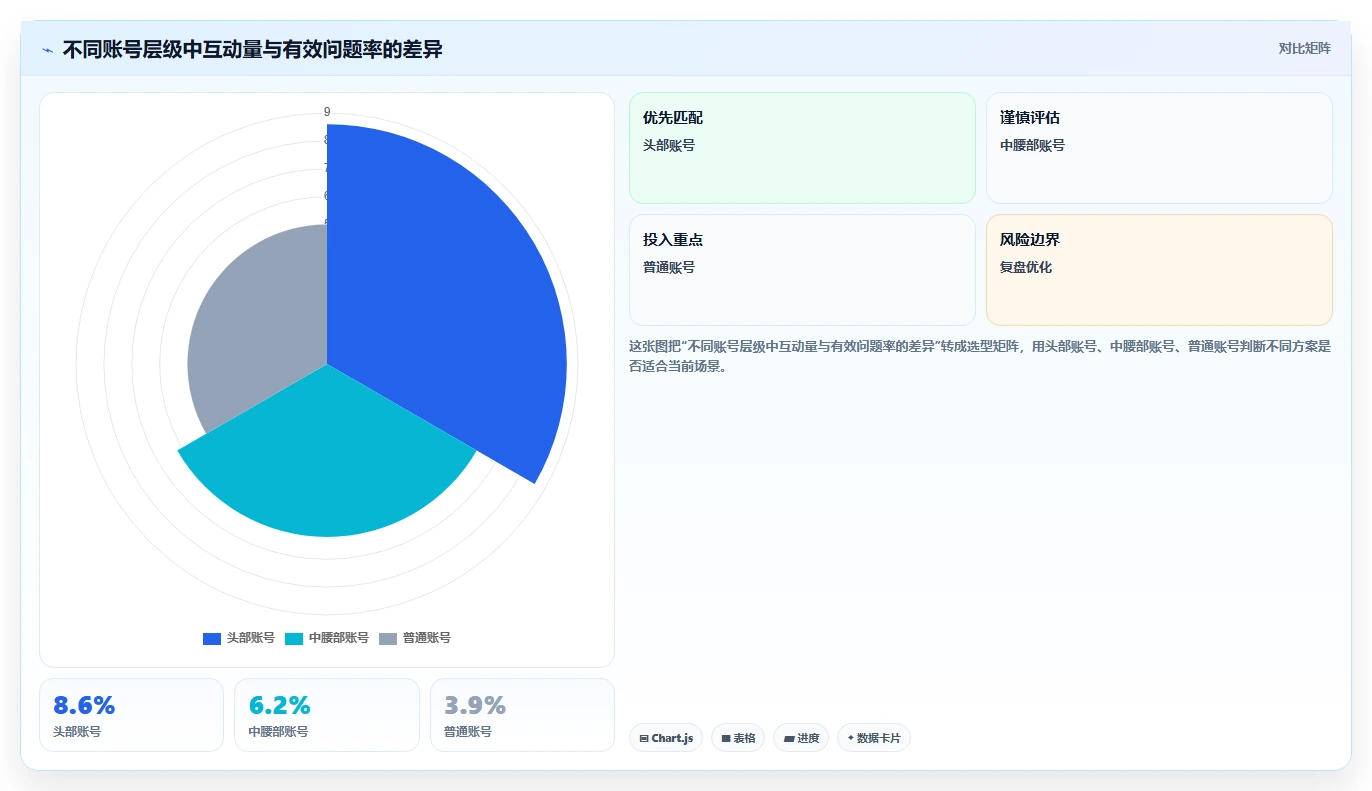1372x791 pixels.
Task: Click the header icon beside the chart title
Action: coord(48,50)
